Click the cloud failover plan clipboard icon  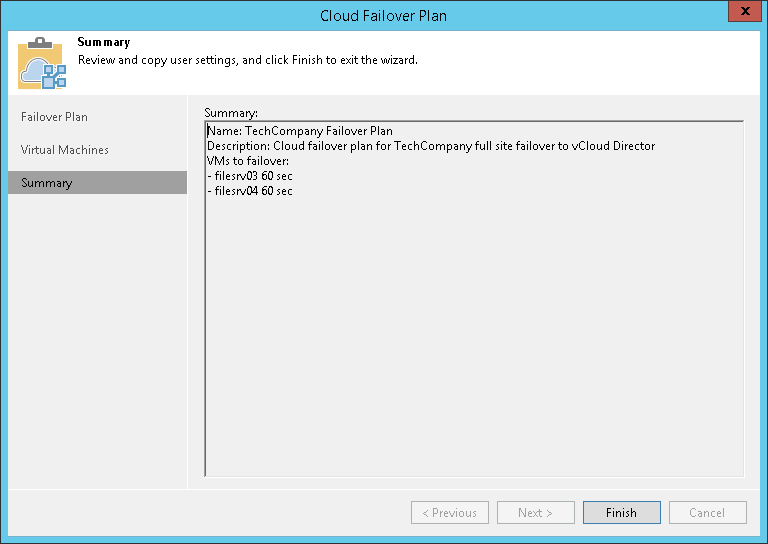pos(42,63)
